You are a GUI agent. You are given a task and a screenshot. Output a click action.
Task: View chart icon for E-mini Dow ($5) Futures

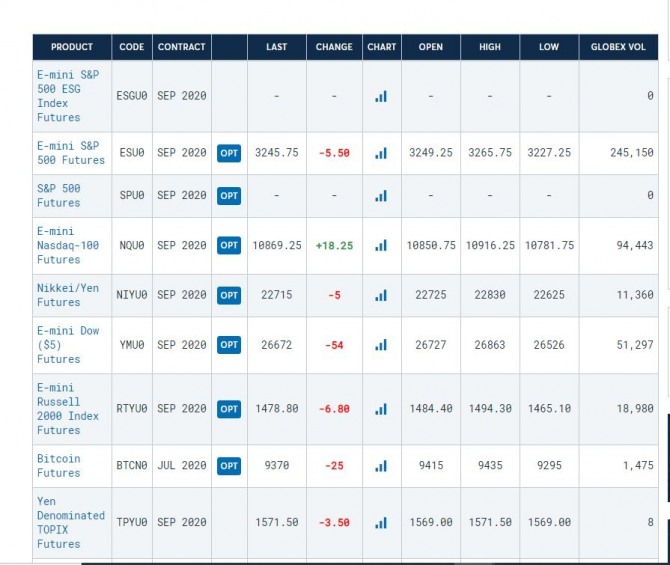tap(381, 345)
